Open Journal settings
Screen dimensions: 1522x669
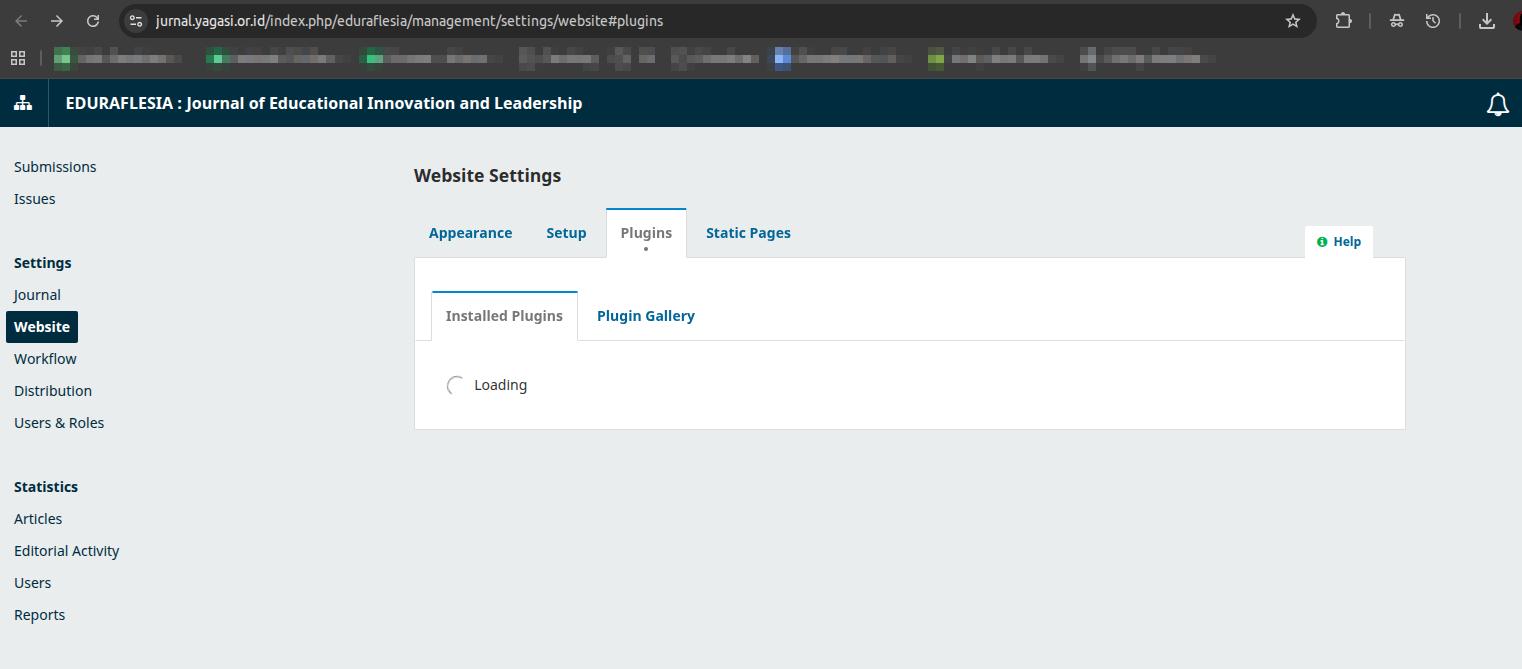[x=37, y=295]
